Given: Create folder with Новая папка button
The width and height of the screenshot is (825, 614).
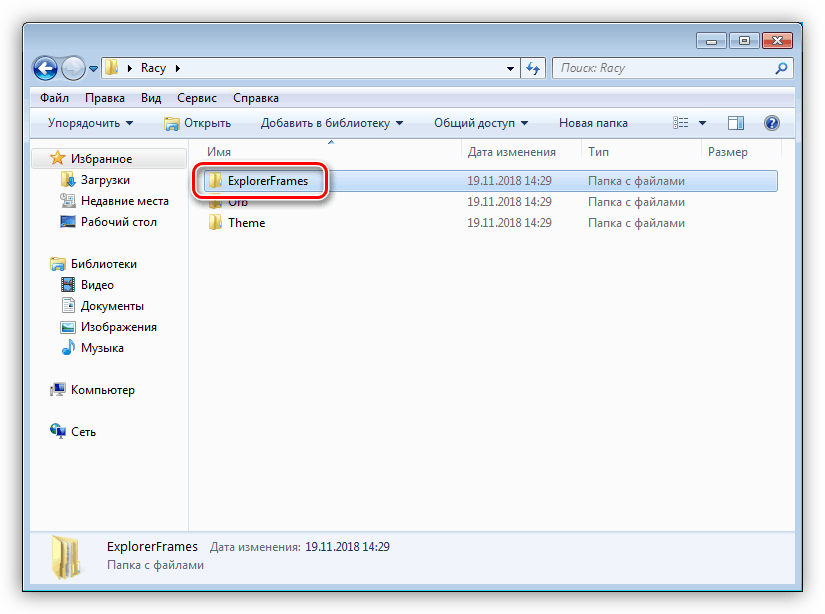Looking at the screenshot, I should click(x=593, y=123).
